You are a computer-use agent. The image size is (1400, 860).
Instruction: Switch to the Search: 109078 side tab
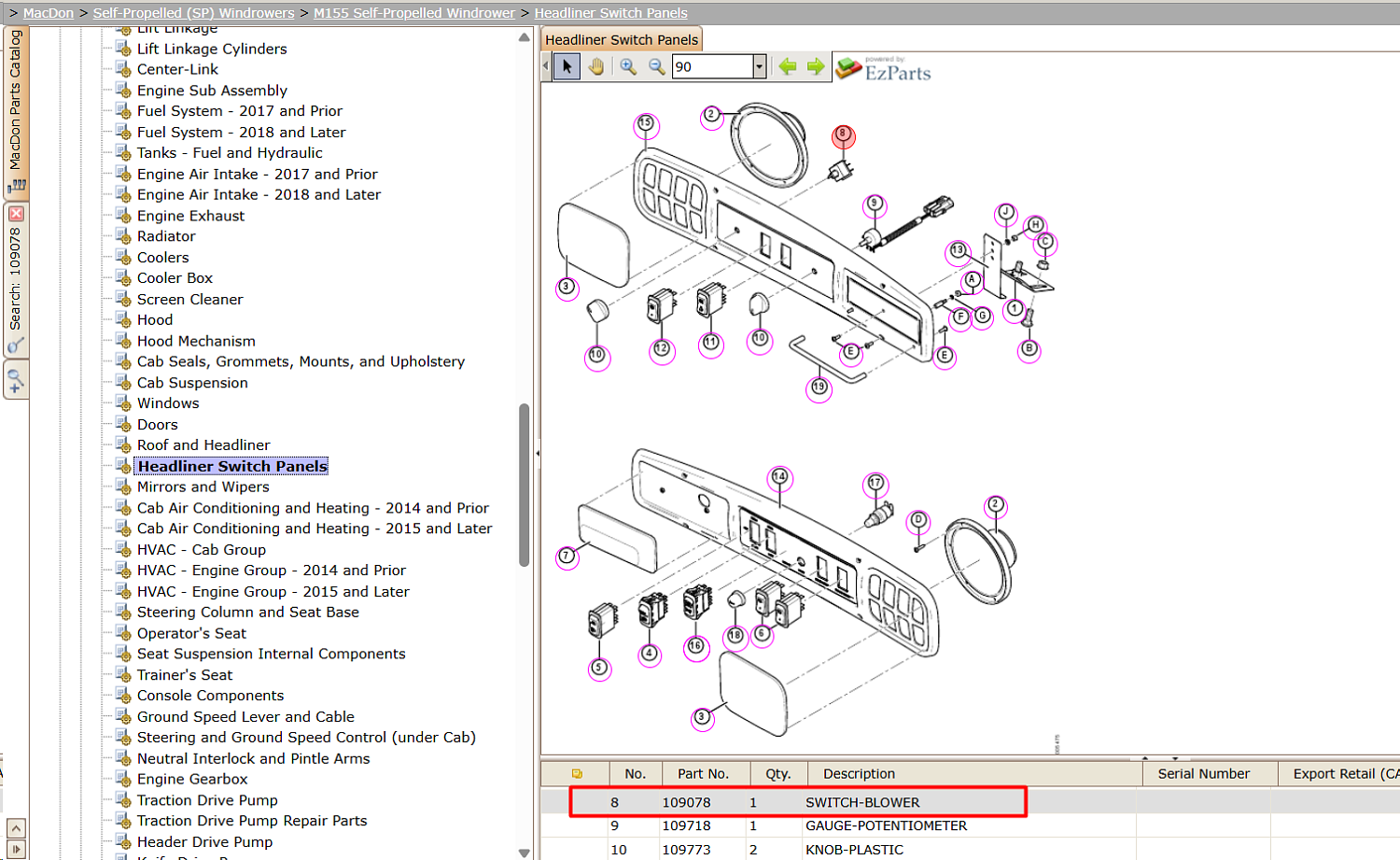pos(16,280)
